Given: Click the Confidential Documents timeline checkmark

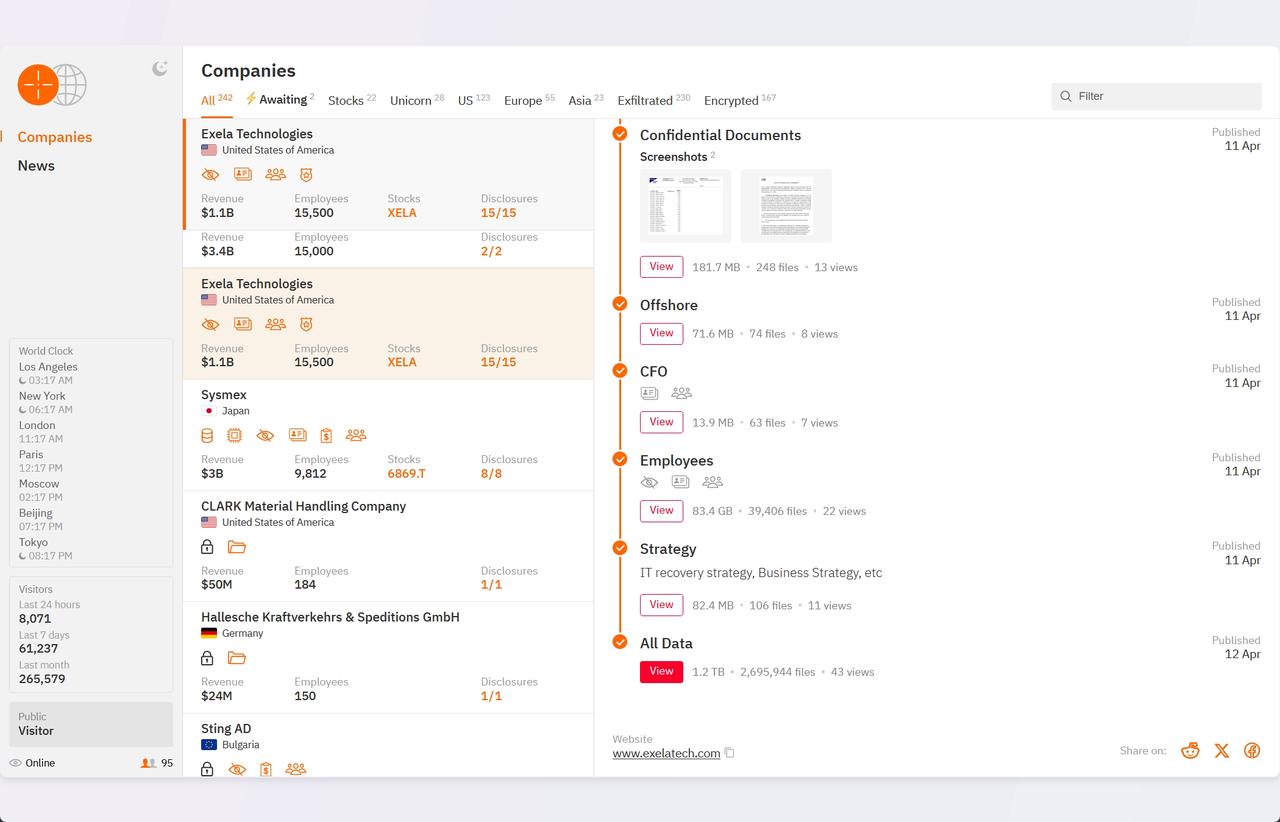Looking at the screenshot, I should 620,134.
